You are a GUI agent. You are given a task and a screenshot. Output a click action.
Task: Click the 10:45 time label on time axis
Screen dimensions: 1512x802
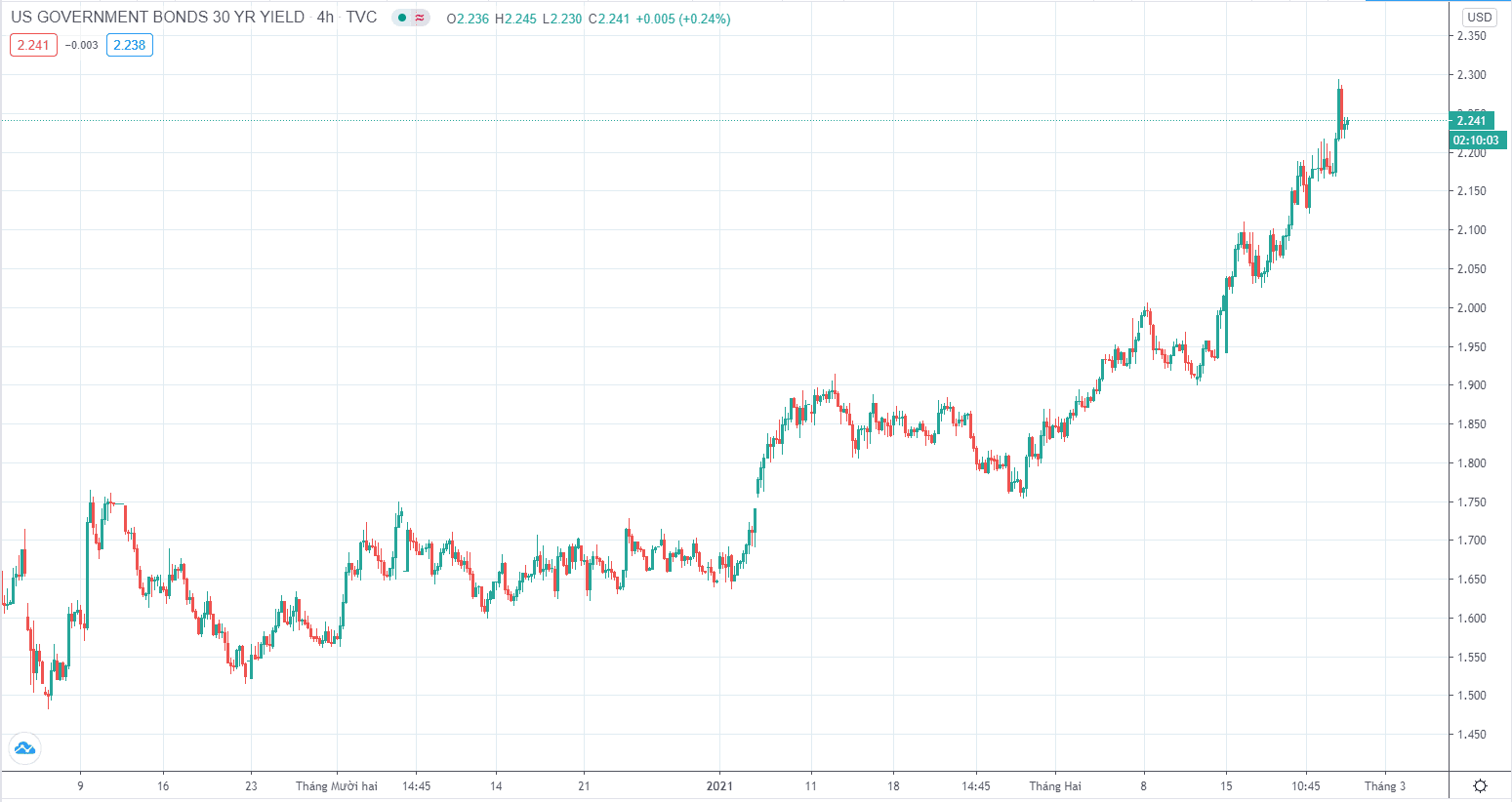(1306, 786)
